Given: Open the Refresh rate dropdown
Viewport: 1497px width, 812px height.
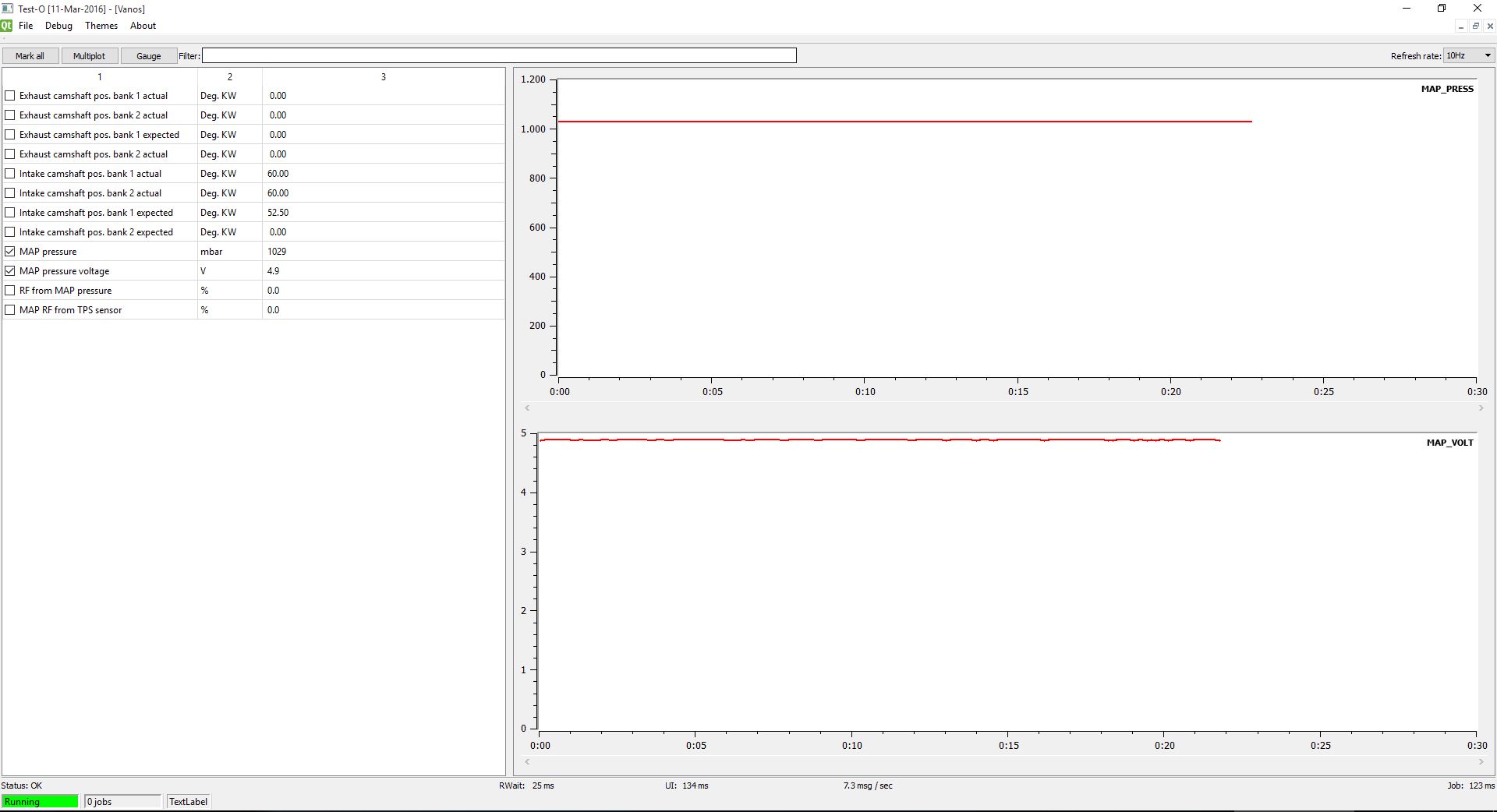Looking at the screenshot, I should click(1468, 55).
